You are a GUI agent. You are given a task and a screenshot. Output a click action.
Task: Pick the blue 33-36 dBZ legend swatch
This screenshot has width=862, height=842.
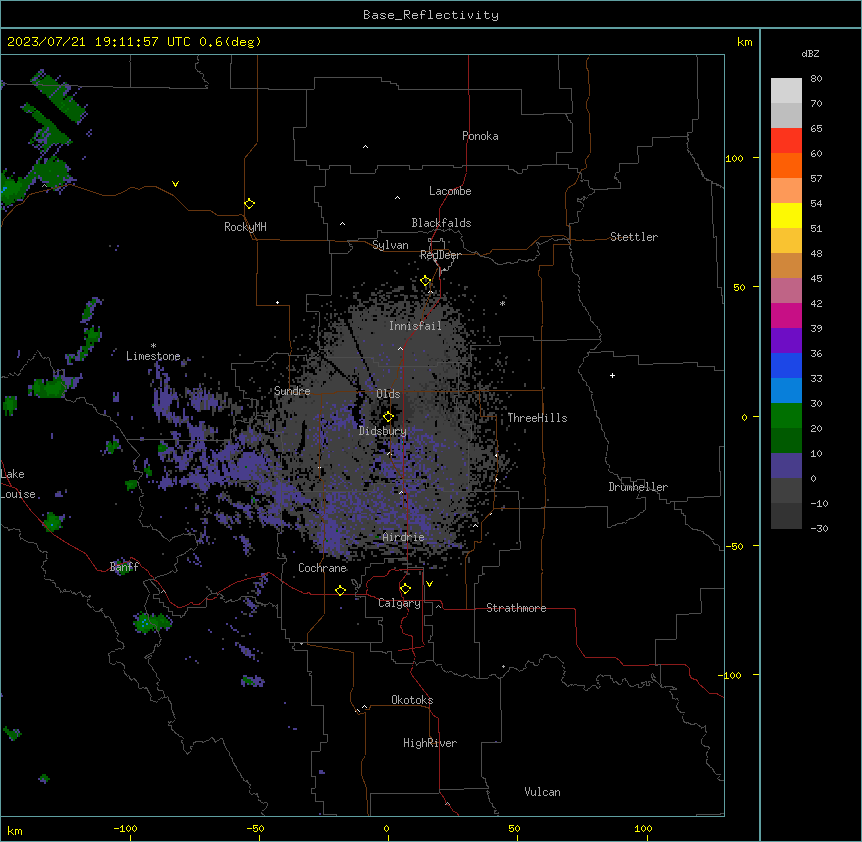pyautogui.click(x=786, y=365)
